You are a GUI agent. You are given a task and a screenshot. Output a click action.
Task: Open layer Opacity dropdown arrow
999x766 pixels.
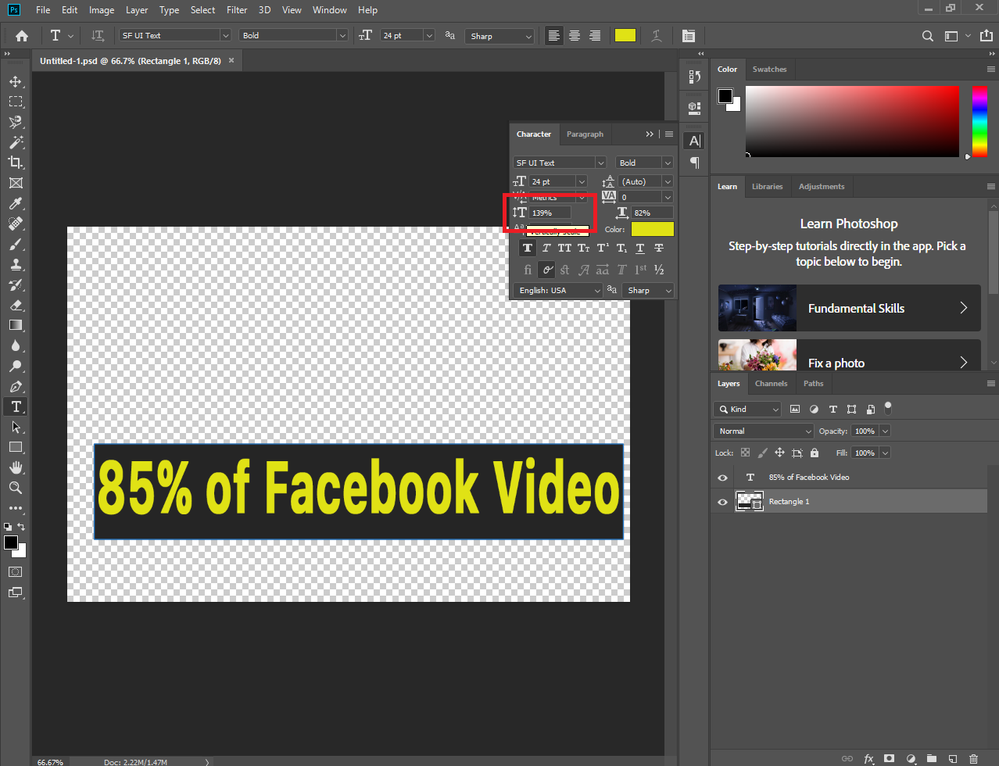tap(884, 431)
